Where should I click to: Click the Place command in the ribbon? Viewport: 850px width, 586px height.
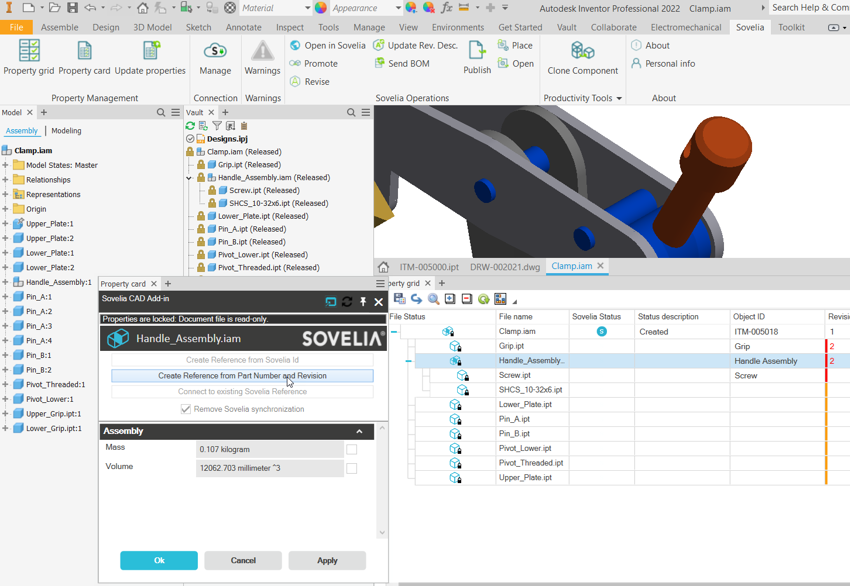point(515,46)
